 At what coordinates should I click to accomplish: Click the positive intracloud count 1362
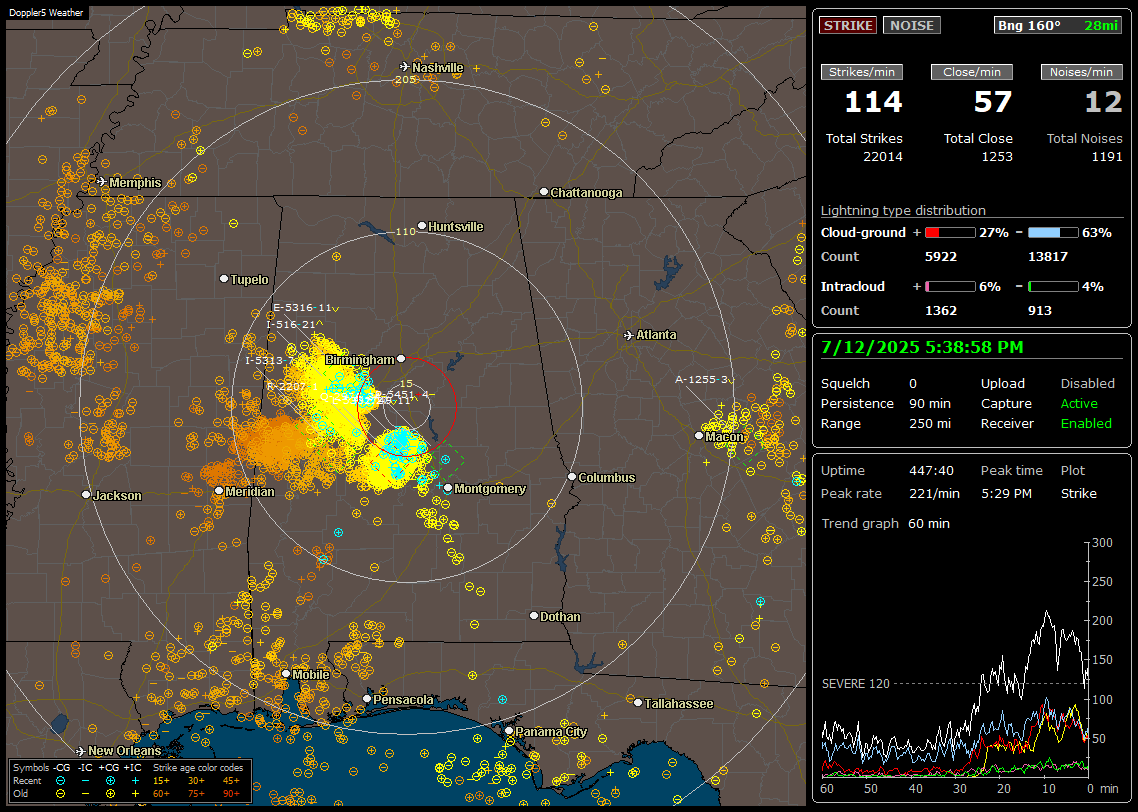(x=941, y=310)
